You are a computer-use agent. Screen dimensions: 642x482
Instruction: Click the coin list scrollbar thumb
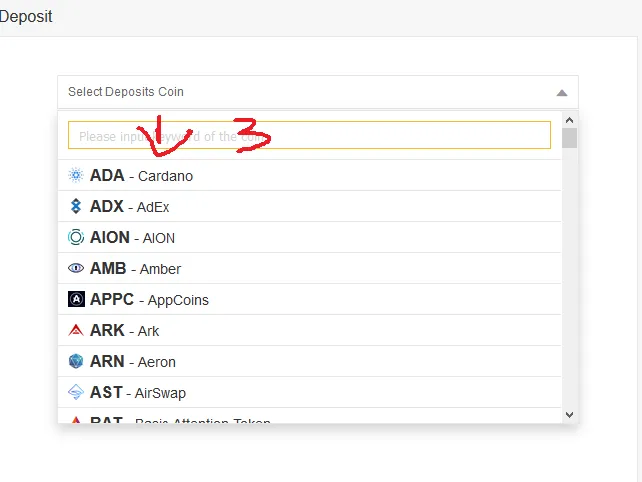click(x=569, y=138)
